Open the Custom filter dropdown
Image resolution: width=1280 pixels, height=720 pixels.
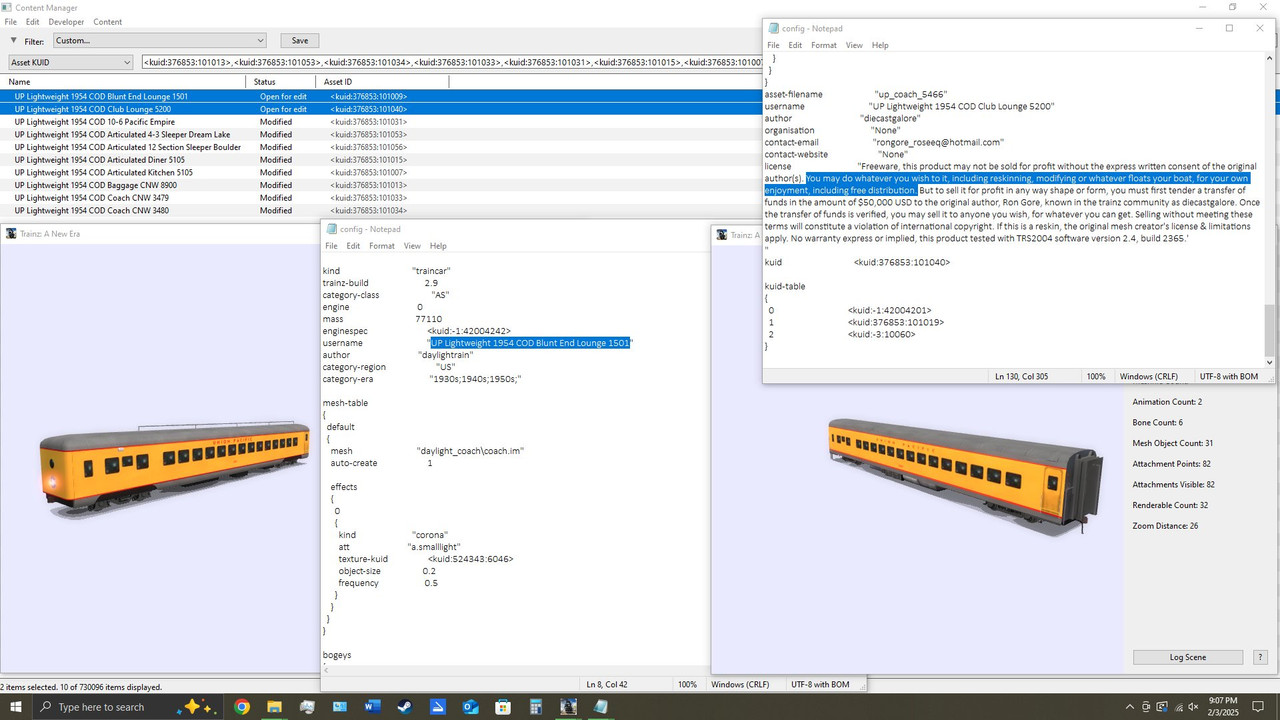coord(159,41)
